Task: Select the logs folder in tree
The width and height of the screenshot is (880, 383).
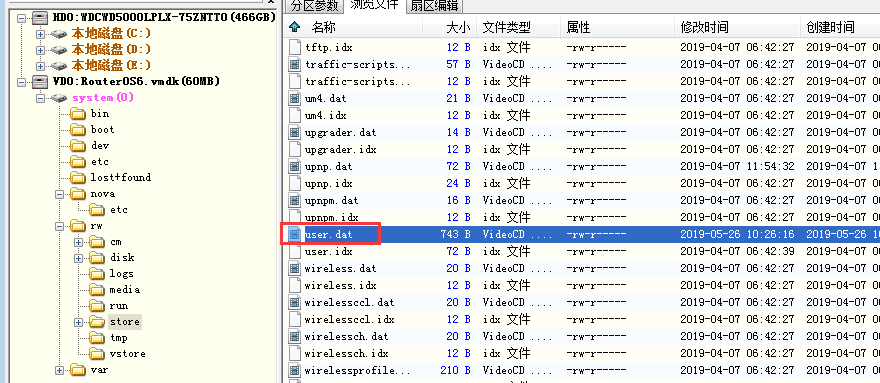Action: [121, 273]
